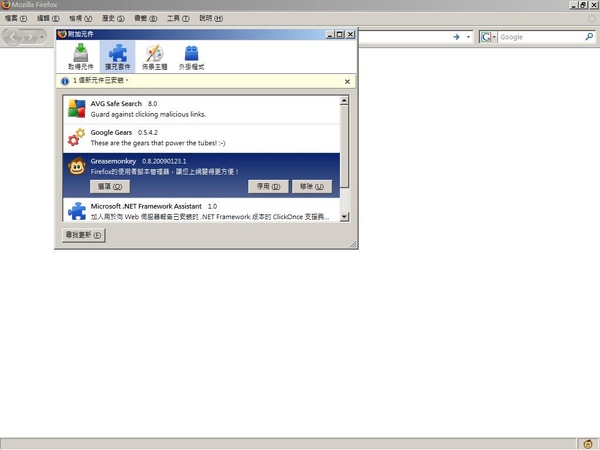Image resolution: width=600 pixels, height=450 pixels.
Task: Open the address bar URL history dropdown
Action: click(468, 37)
